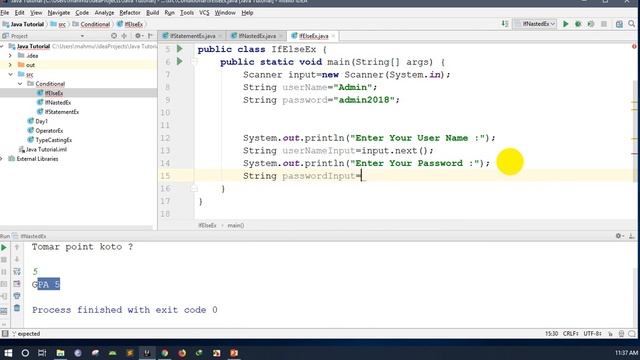Open the Refactor menu

pyautogui.click(x=129, y=13)
